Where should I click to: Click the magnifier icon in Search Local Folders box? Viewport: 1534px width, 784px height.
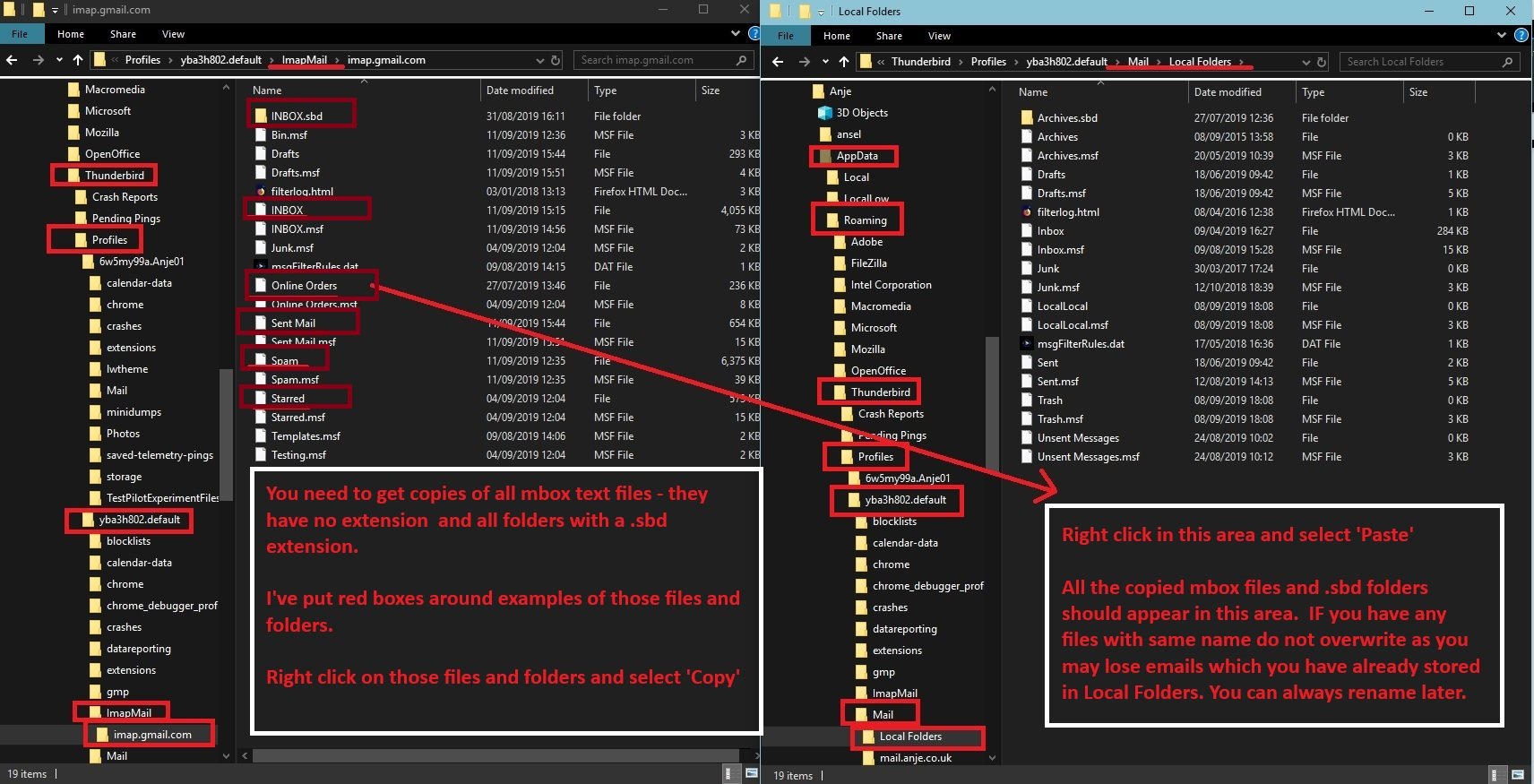(1507, 62)
